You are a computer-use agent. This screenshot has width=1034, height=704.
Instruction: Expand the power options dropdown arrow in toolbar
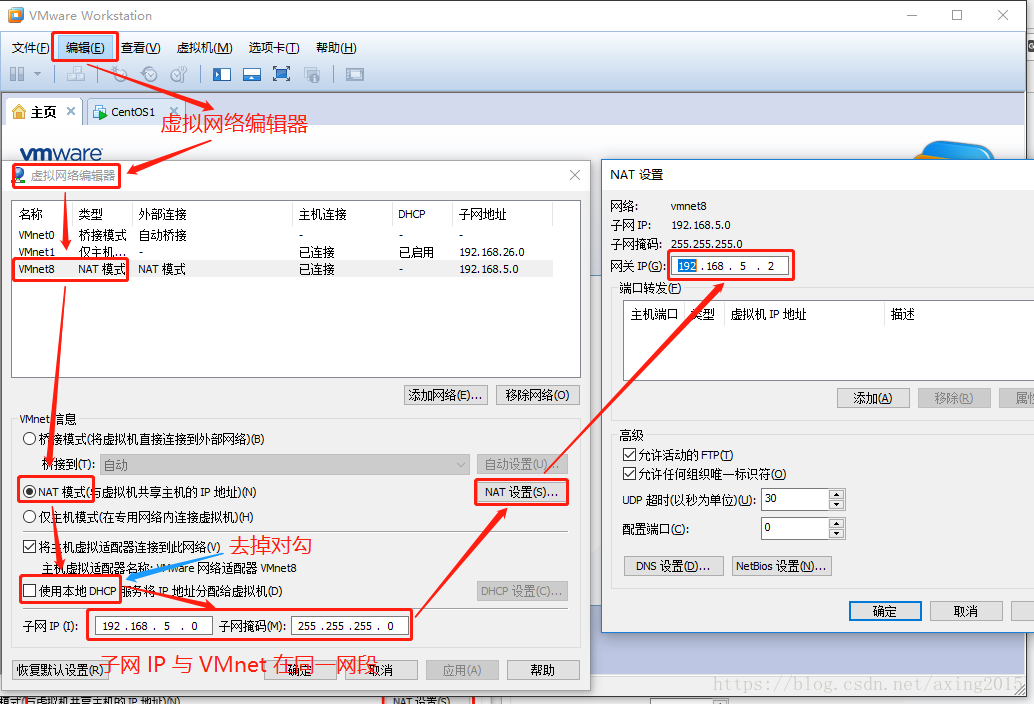38,74
